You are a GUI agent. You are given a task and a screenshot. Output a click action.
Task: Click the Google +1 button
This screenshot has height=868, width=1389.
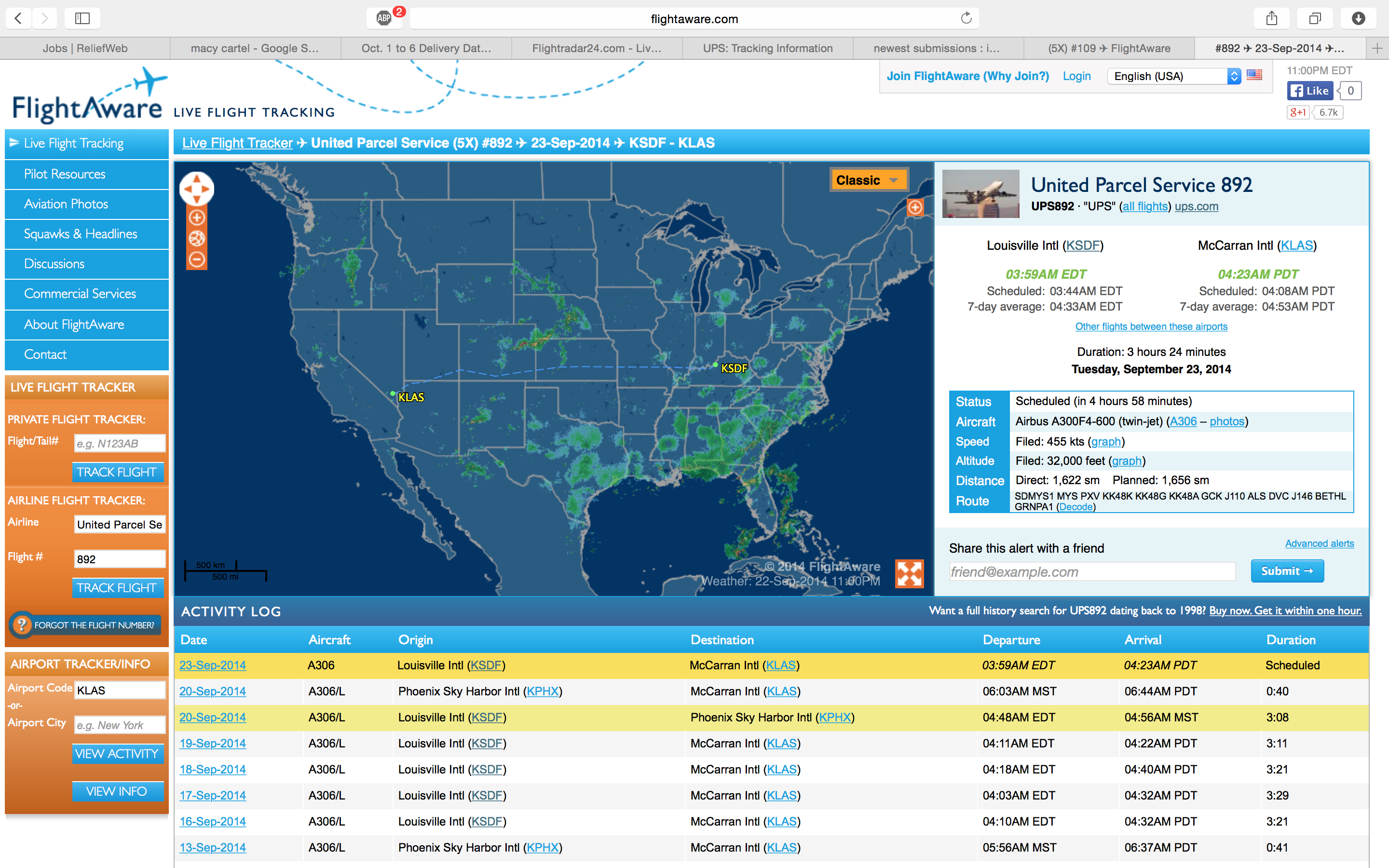[1298, 112]
